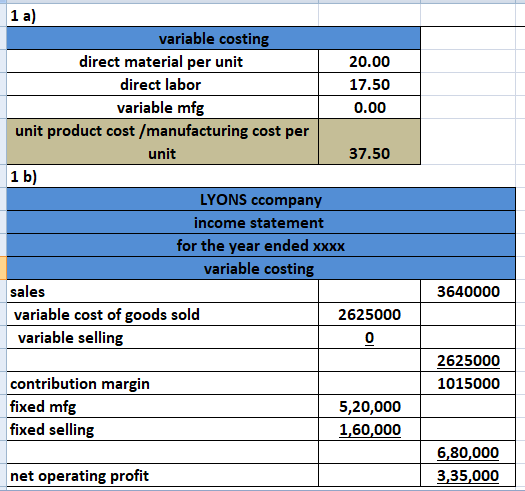Select the value 0.00
525x491 pixels.
[x=369, y=108]
